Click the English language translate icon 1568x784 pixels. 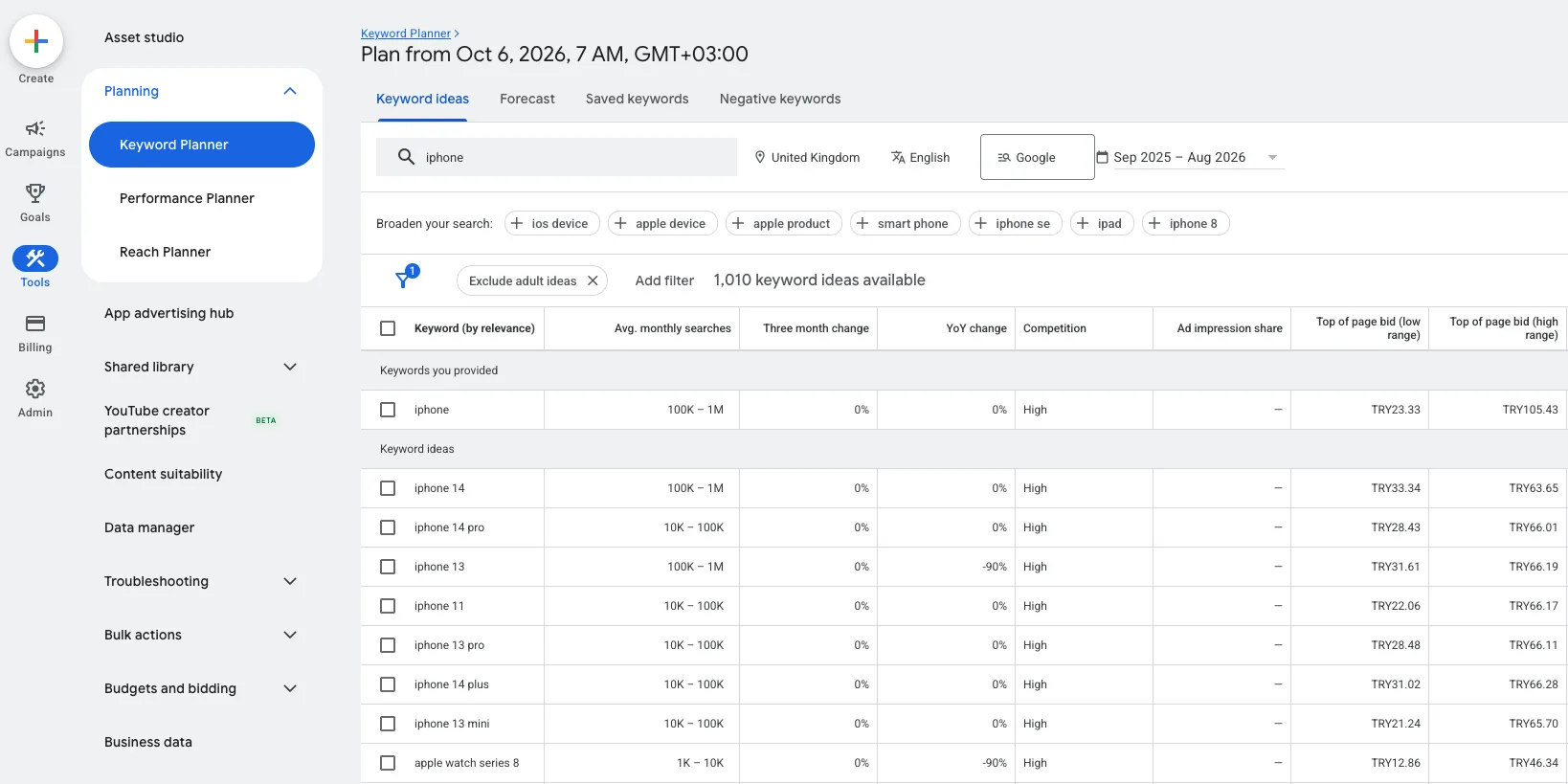pos(898,157)
